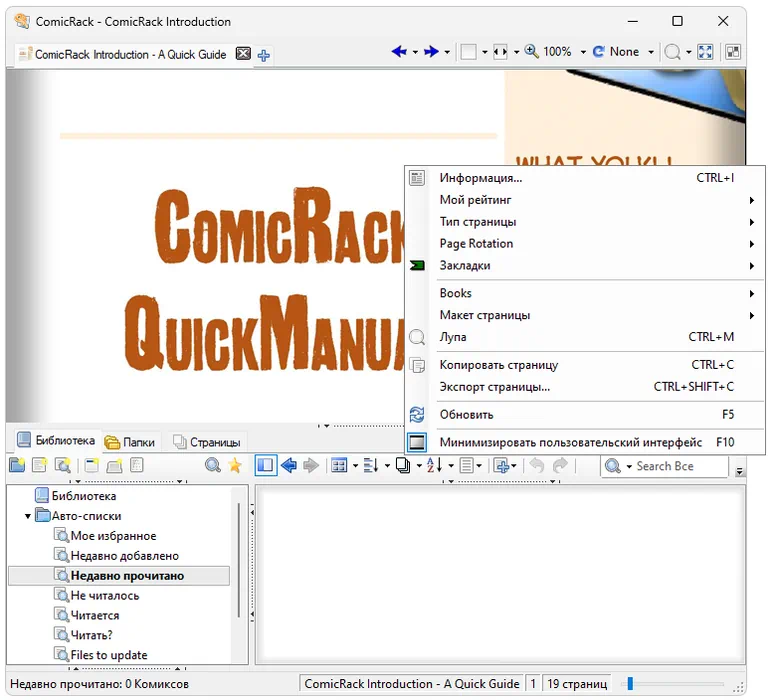Open dropdown next to previous page arrow
This screenshot has width=772, height=700.
tap(415, 52)
